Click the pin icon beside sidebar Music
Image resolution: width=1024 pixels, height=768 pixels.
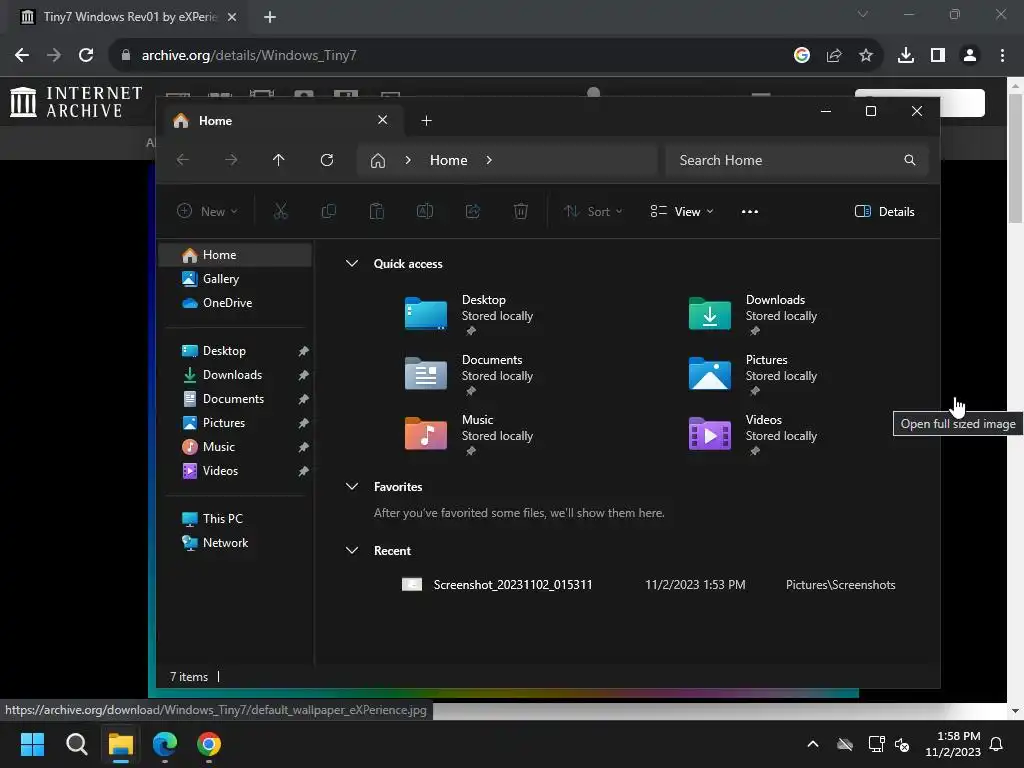click(303, 447)
